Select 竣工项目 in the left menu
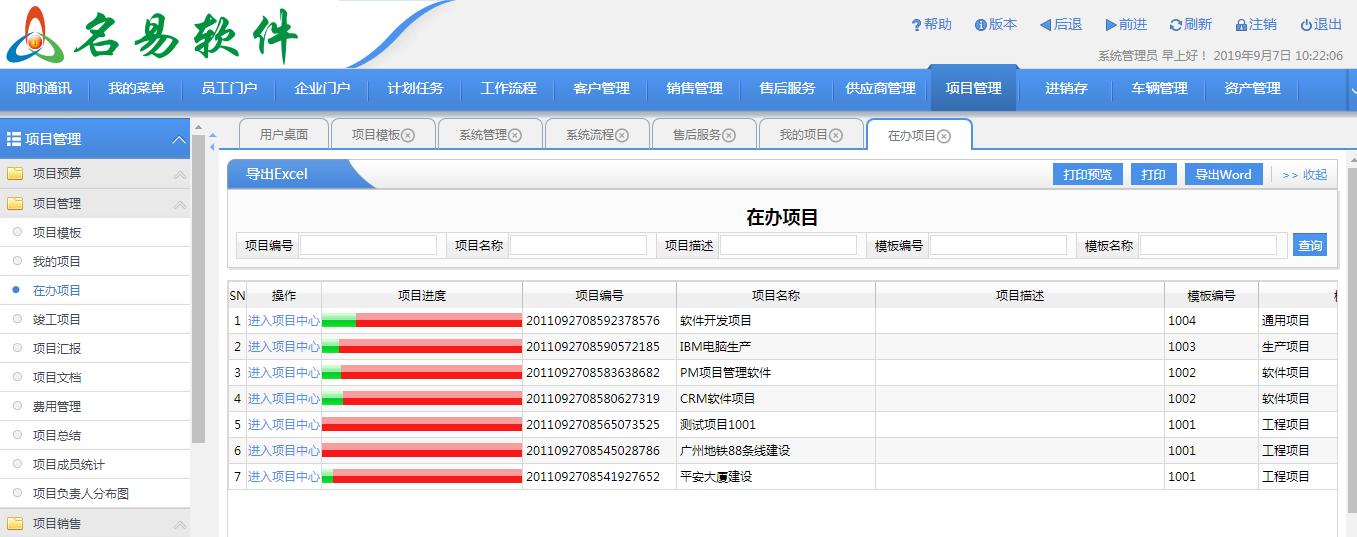The height and width of the screenshot is (537, 1357). tap(57, 320)
